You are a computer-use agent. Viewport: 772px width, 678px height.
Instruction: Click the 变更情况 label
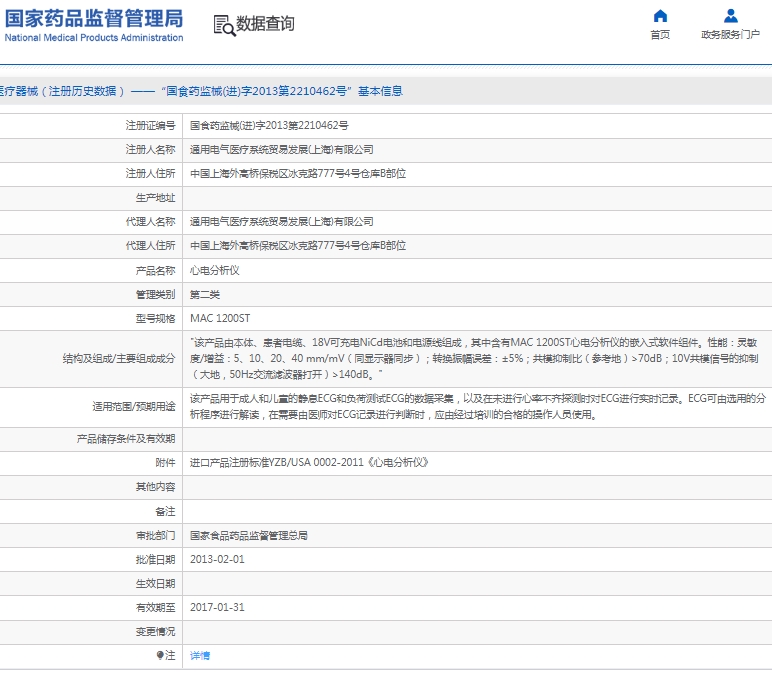click(x=156, y=632)
